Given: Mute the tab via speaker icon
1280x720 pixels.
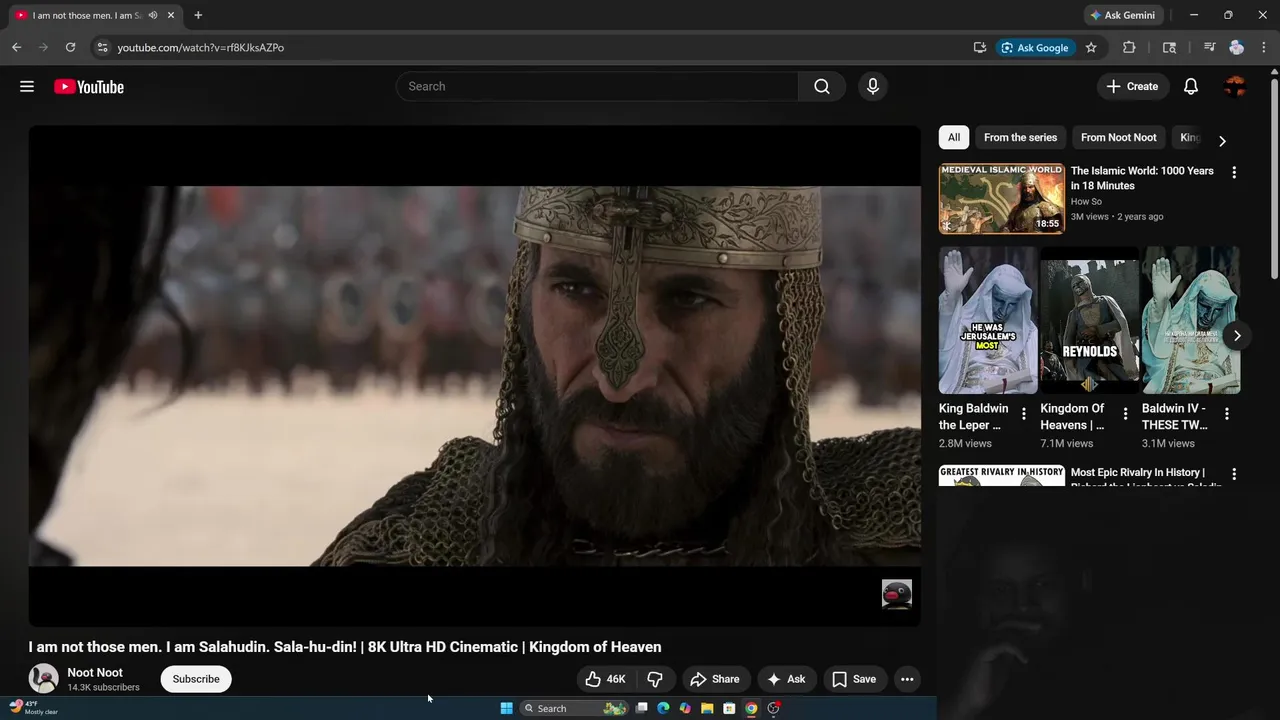Looking at the screenshot, I should [153, 15].
